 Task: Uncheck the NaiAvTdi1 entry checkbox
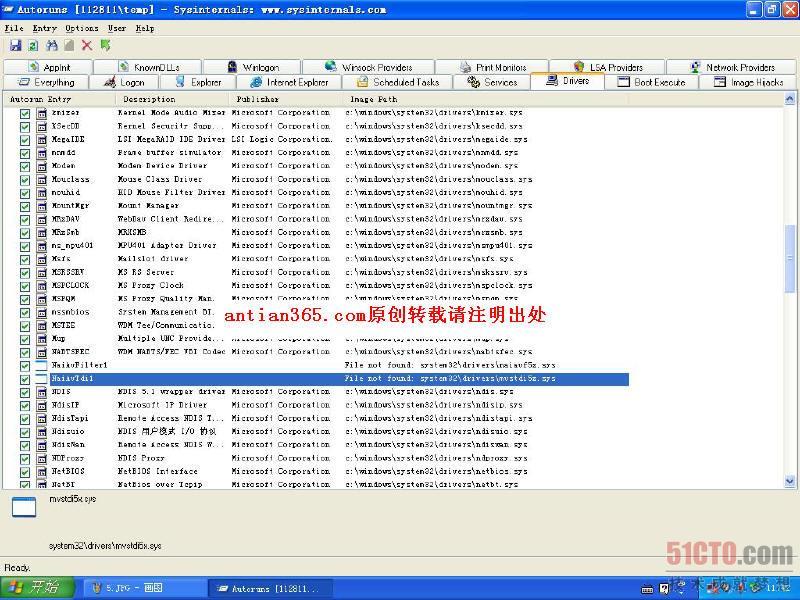pyautogui.click(x=24, y=379)
